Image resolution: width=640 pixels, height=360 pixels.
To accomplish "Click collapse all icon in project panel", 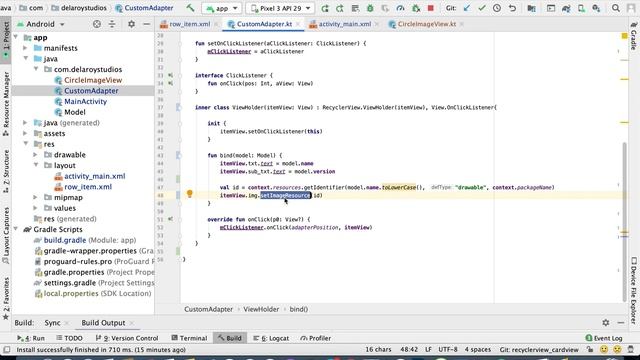I will pos(112,24).
